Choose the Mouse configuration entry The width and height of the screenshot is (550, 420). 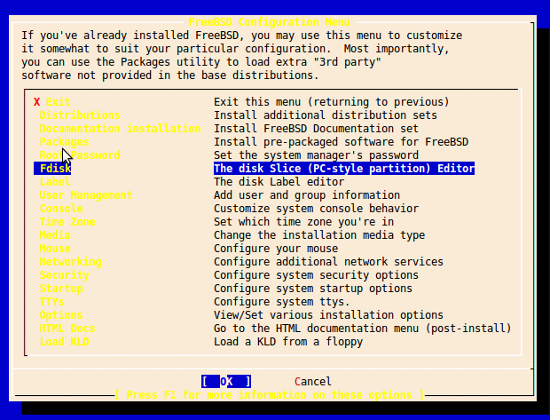click(x=55, y=248)
